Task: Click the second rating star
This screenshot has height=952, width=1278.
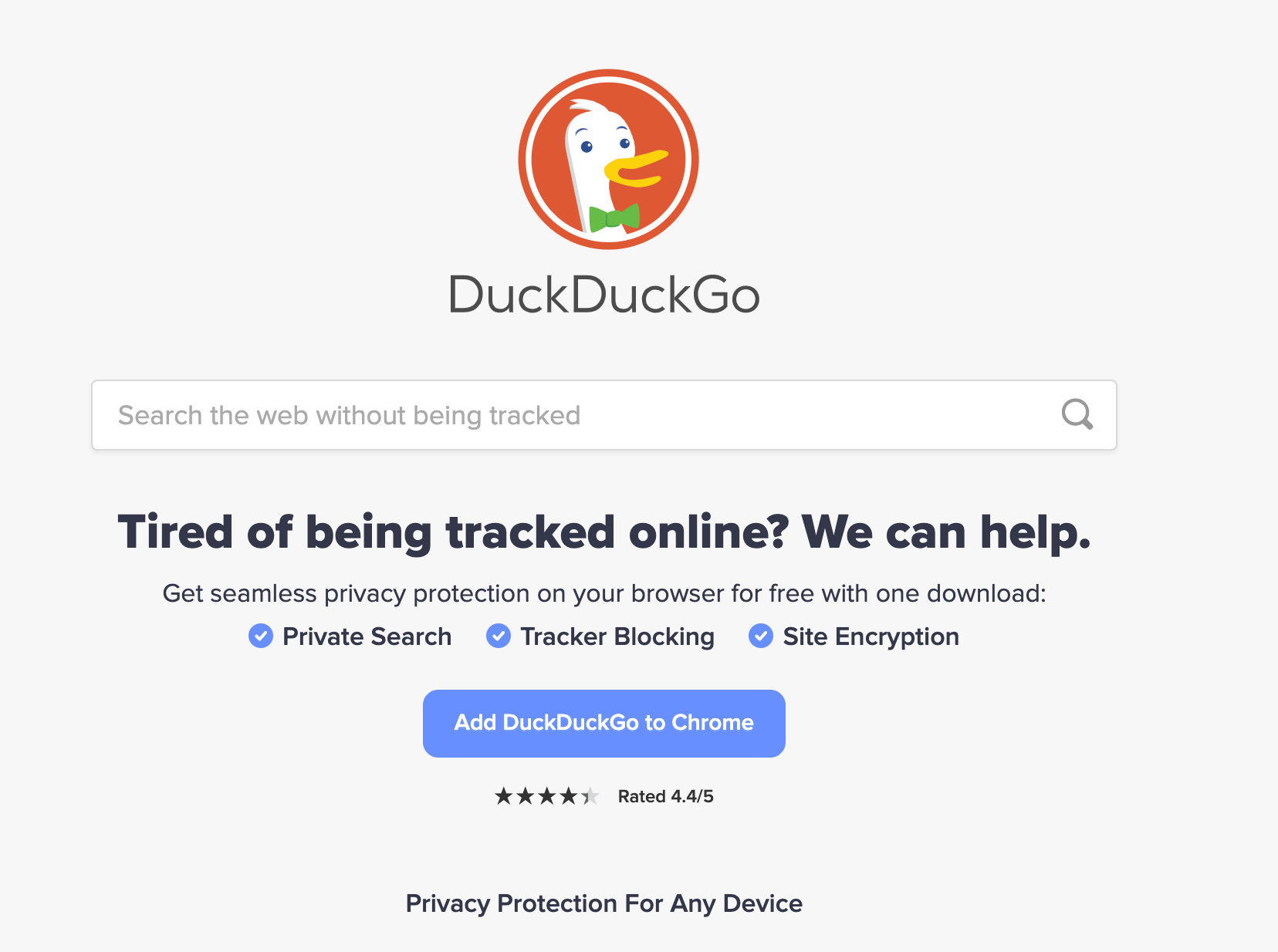Action: (526, 795)
